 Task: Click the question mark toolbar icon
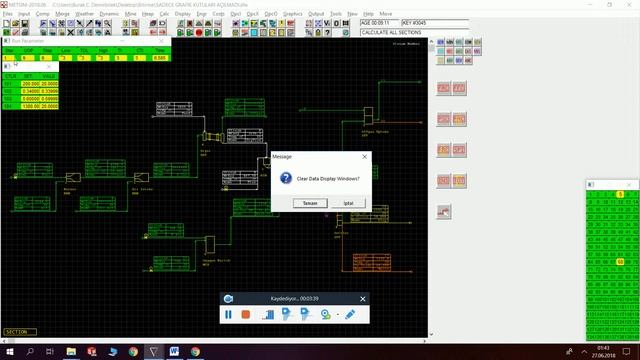327,32
